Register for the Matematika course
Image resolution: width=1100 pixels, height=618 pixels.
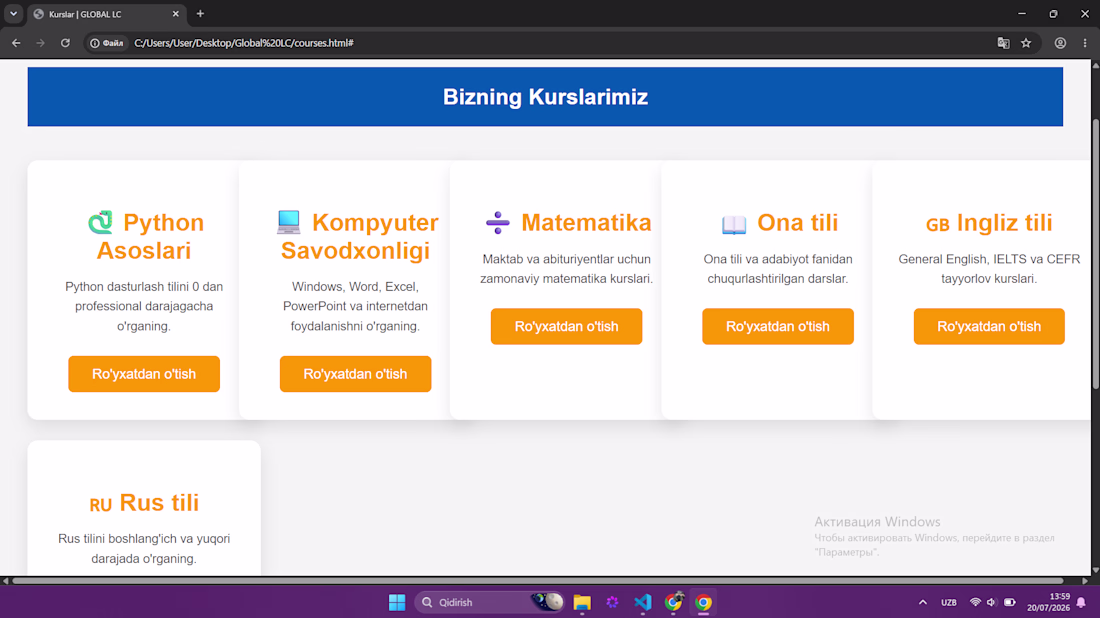566,326
